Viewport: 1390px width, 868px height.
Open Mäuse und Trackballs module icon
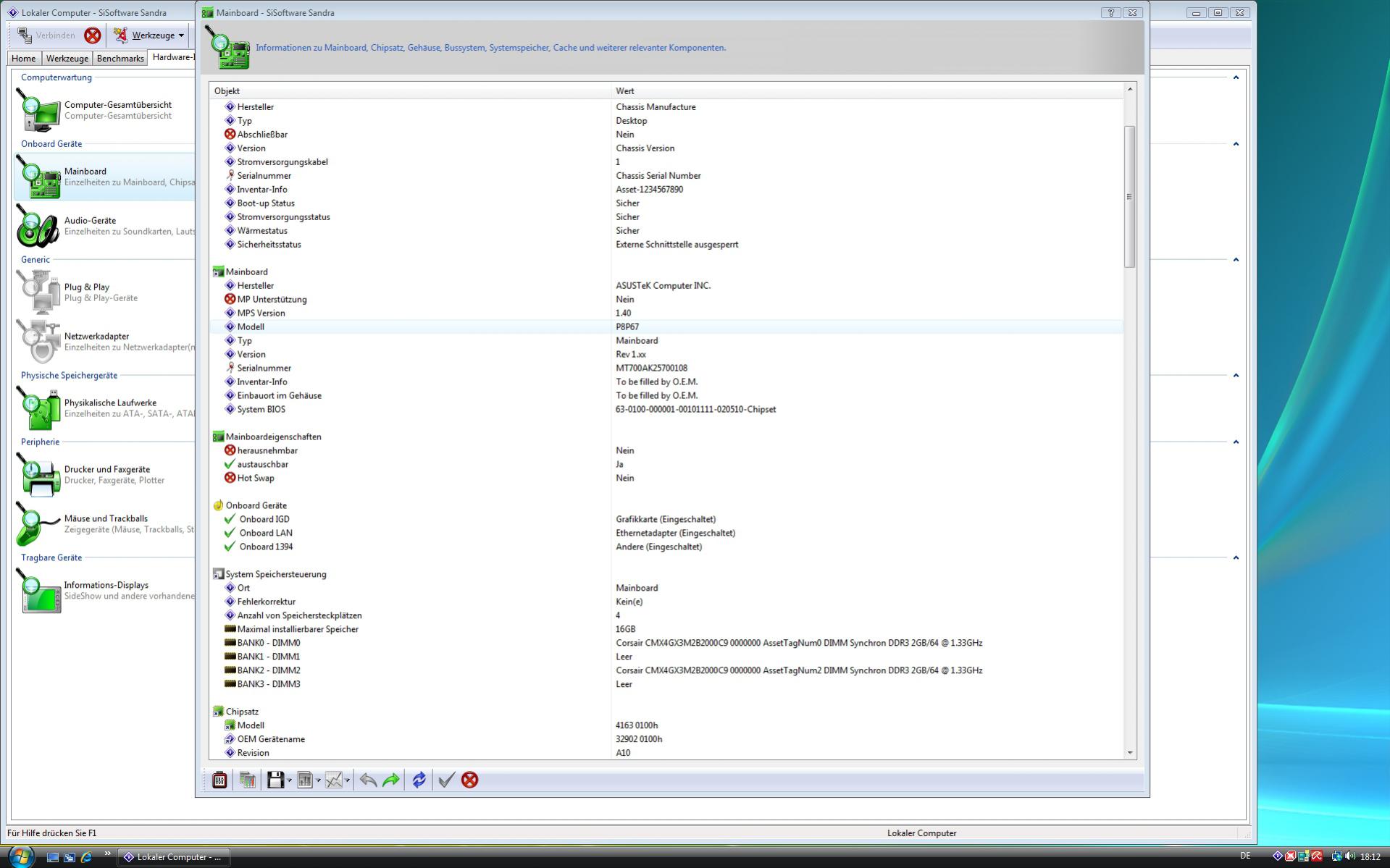(38, 524)
